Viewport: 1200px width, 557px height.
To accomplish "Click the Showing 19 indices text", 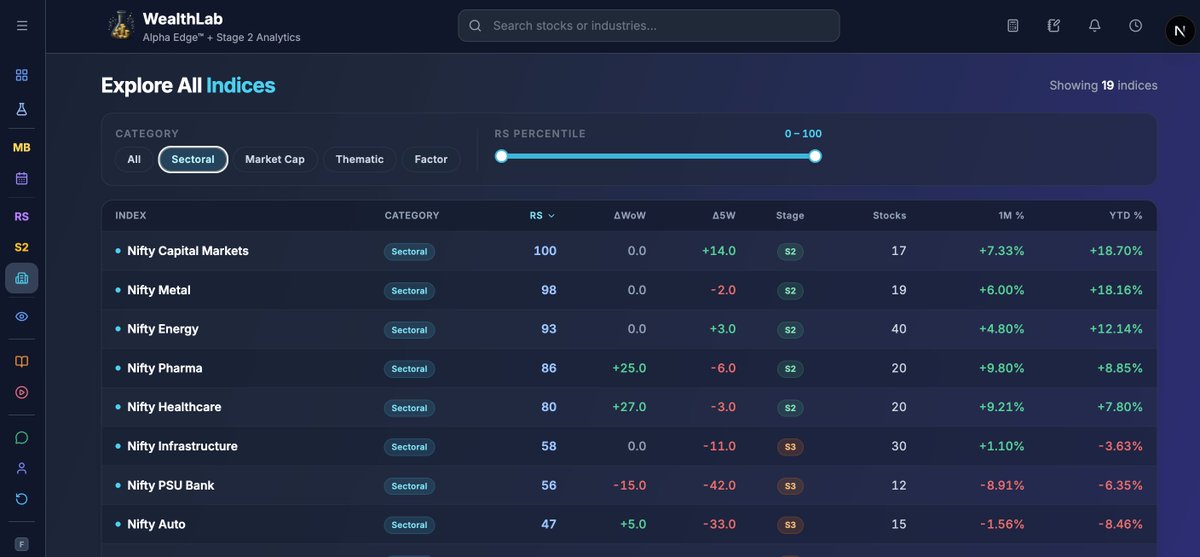I will 1103,85.
